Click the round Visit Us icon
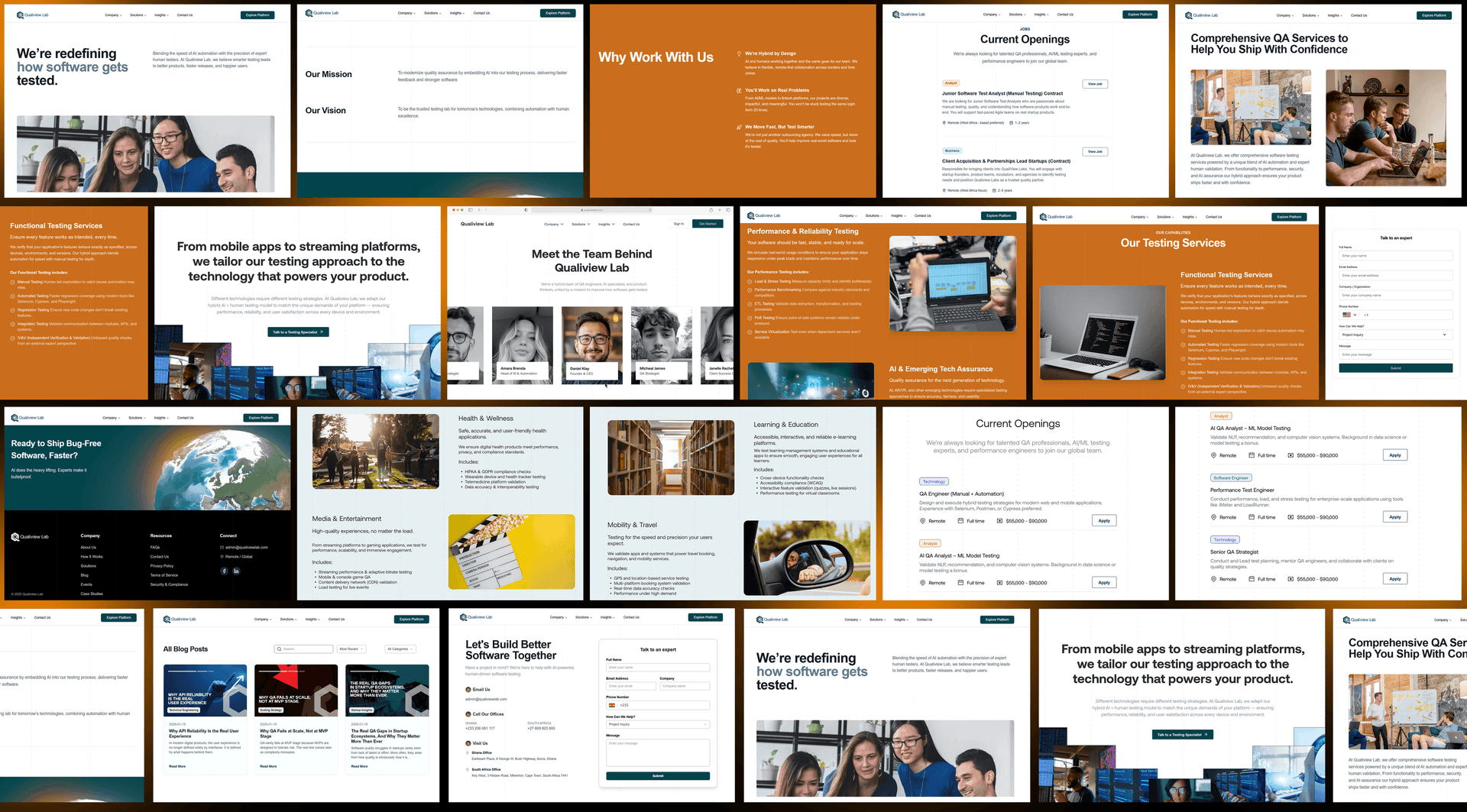 (x=468, y=743)
